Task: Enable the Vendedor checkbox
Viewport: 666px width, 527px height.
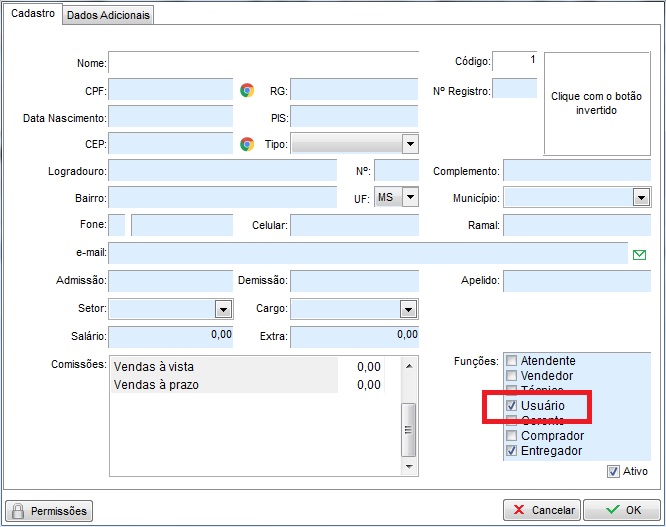Action: (x=512, y=376)
